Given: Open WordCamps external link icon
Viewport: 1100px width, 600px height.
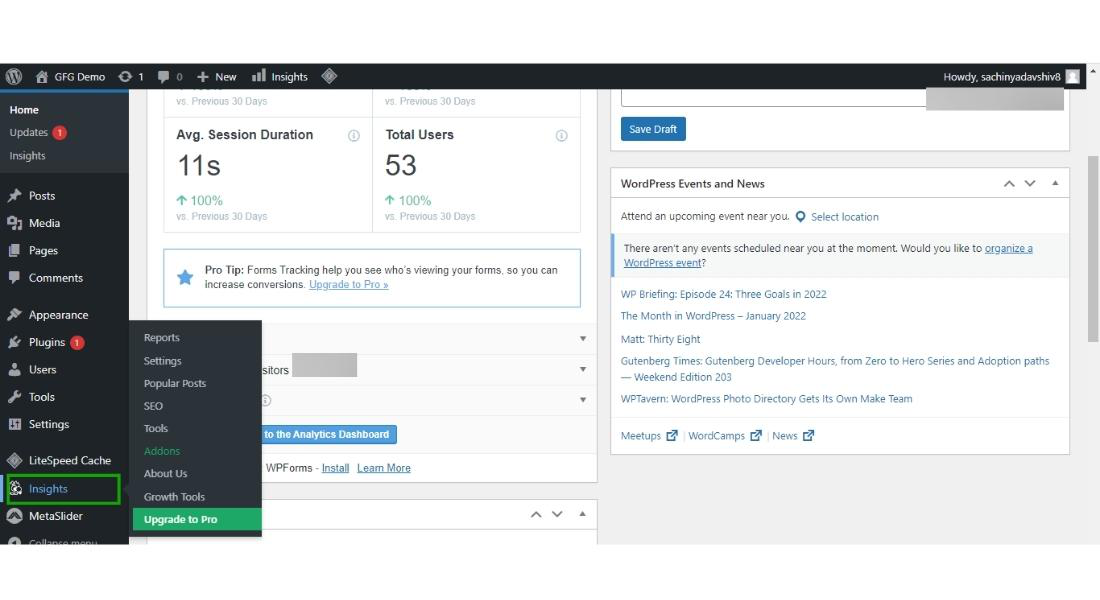Looking at the screenshot, I should tap(756, 436).
